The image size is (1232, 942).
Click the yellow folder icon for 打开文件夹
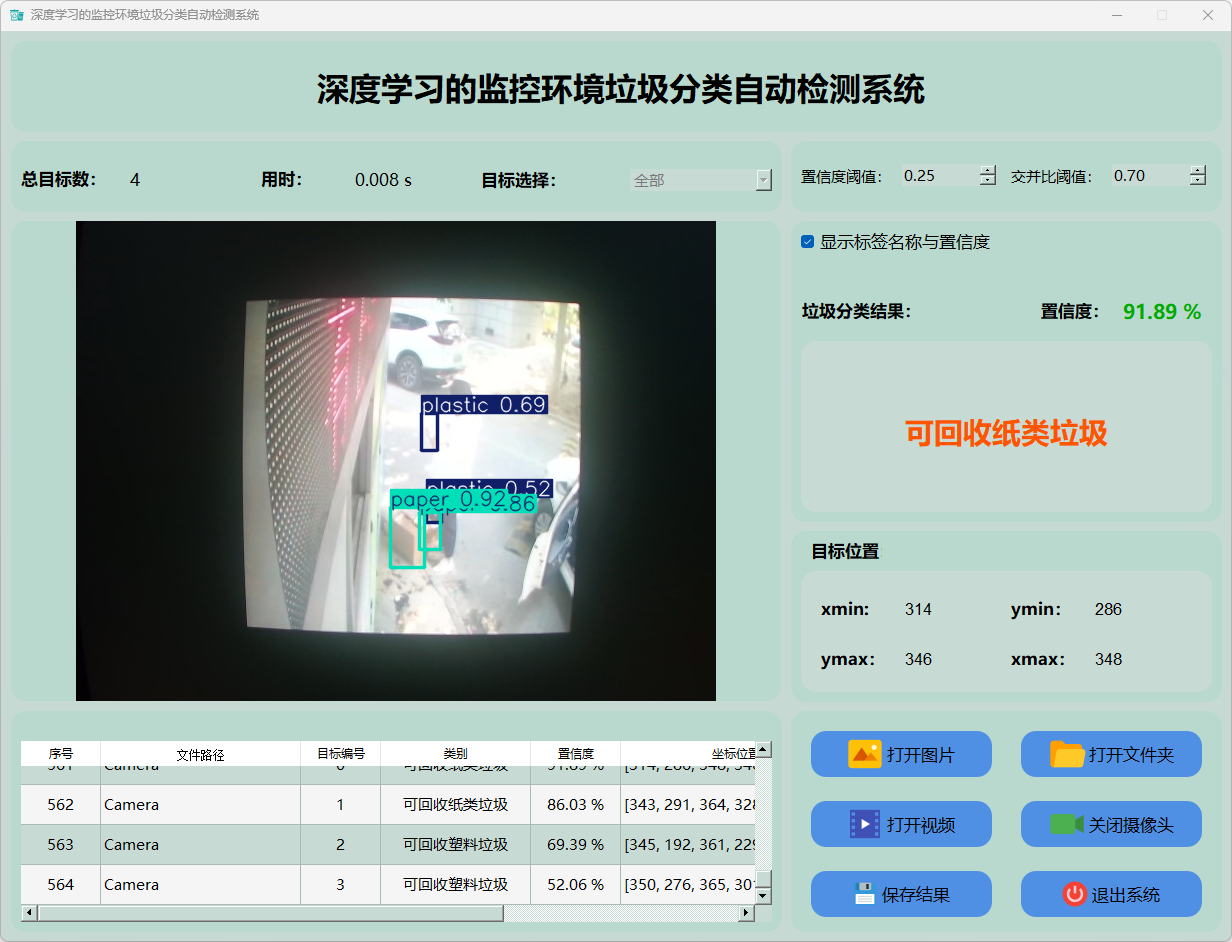1067,754
